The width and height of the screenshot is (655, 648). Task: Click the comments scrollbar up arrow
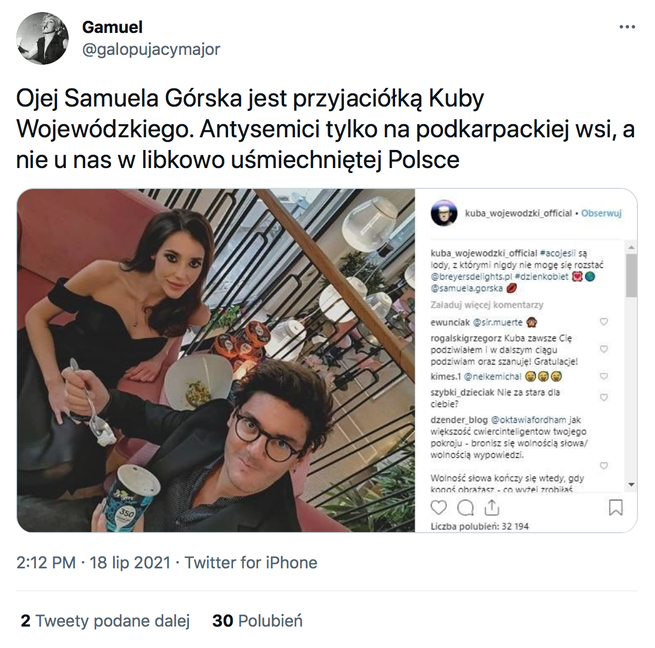click(631, 247)
